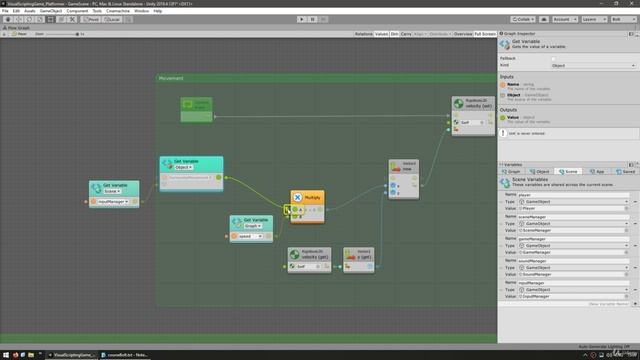
Task: Click the green output port of Get Variable Object node
Action: [219, 178]
